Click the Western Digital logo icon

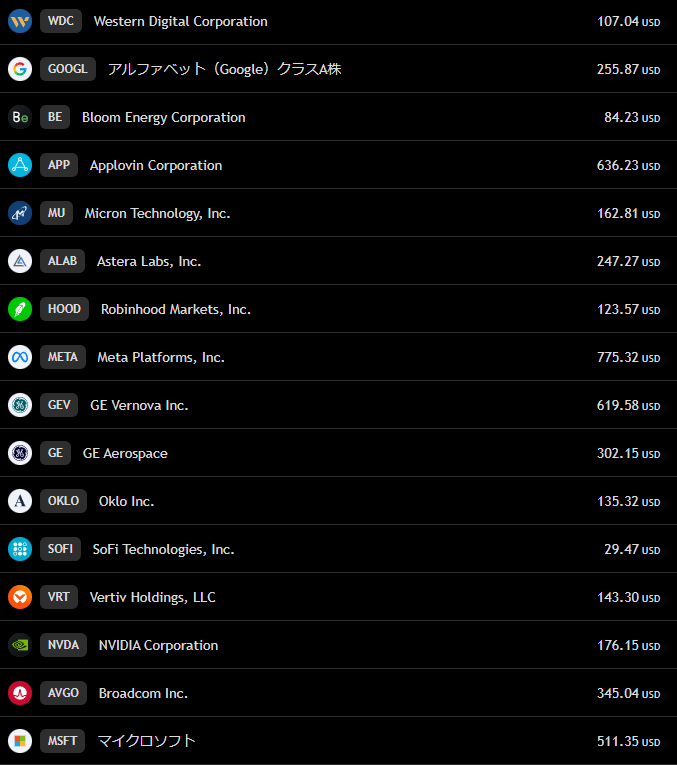pos(20,21)
